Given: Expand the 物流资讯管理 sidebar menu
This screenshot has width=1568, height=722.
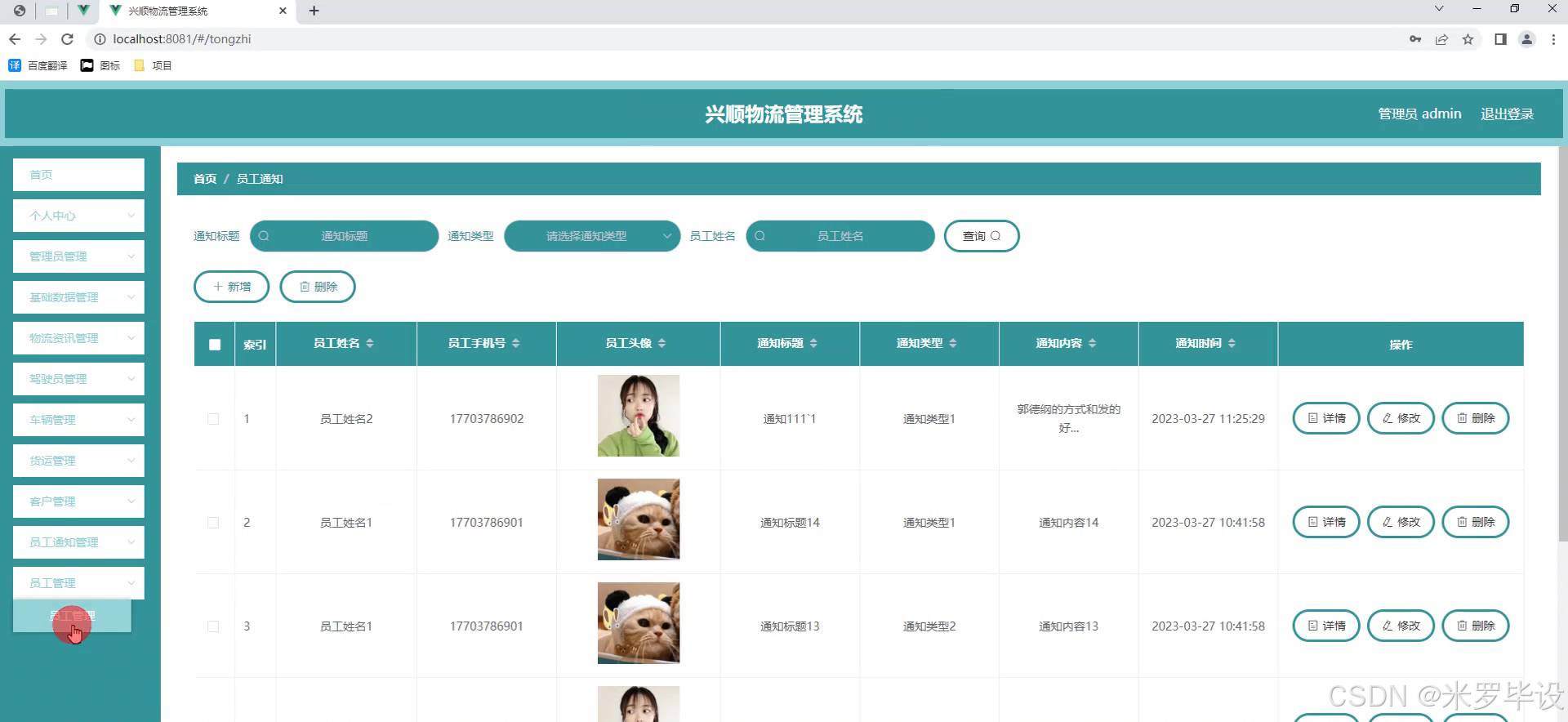Looking at the screenshot, I should tap(78, 338).
